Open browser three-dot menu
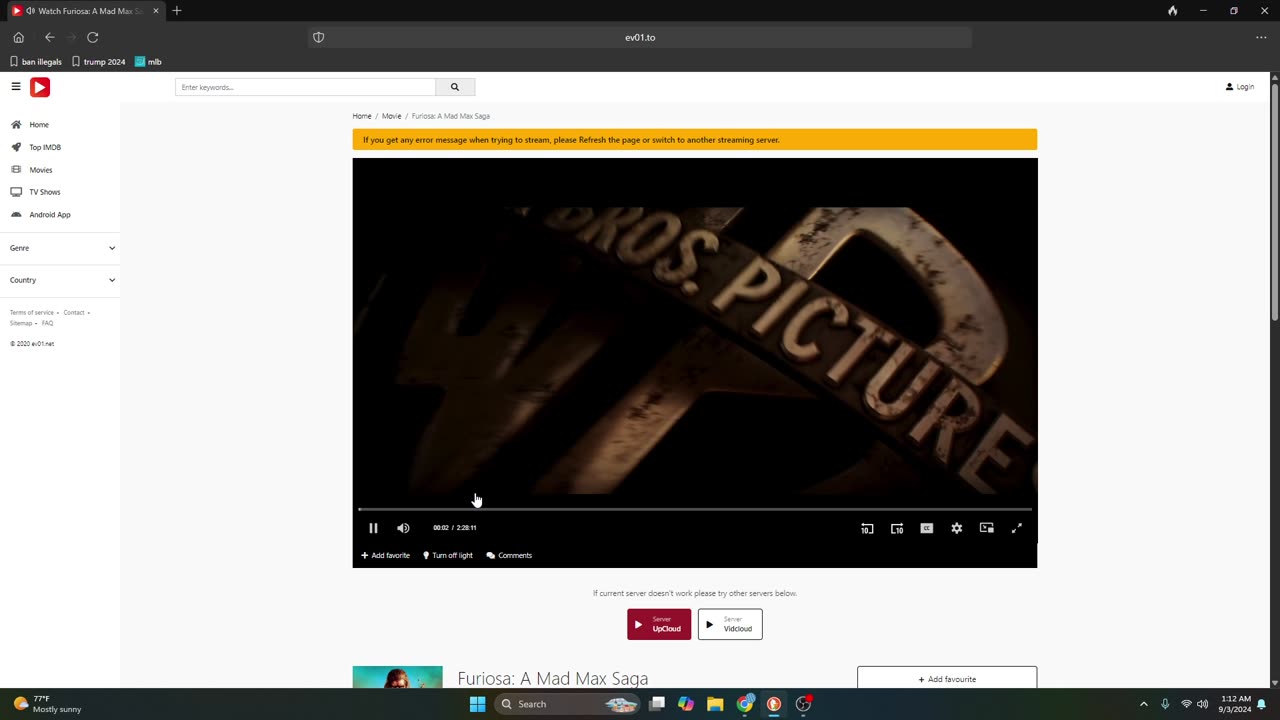1280x720 pixels. click(1261, 37)
